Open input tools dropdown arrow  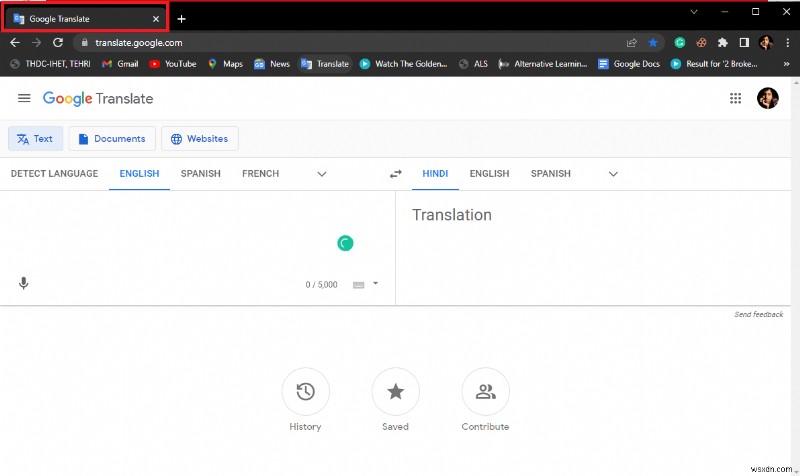click(376, 283)
